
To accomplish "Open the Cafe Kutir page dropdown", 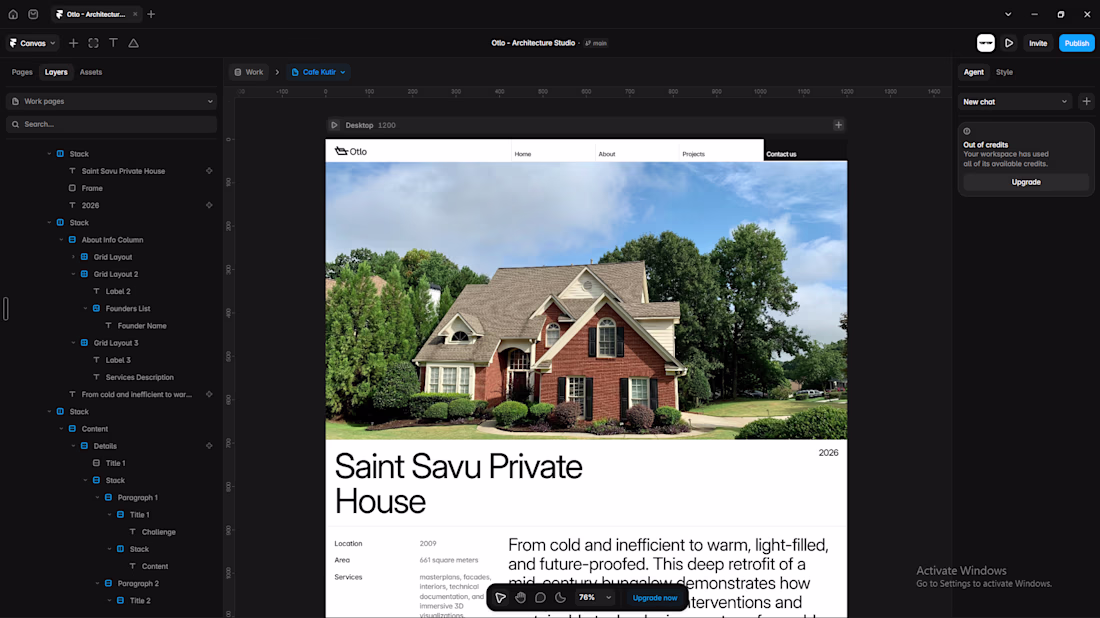I will coord(318,72).
